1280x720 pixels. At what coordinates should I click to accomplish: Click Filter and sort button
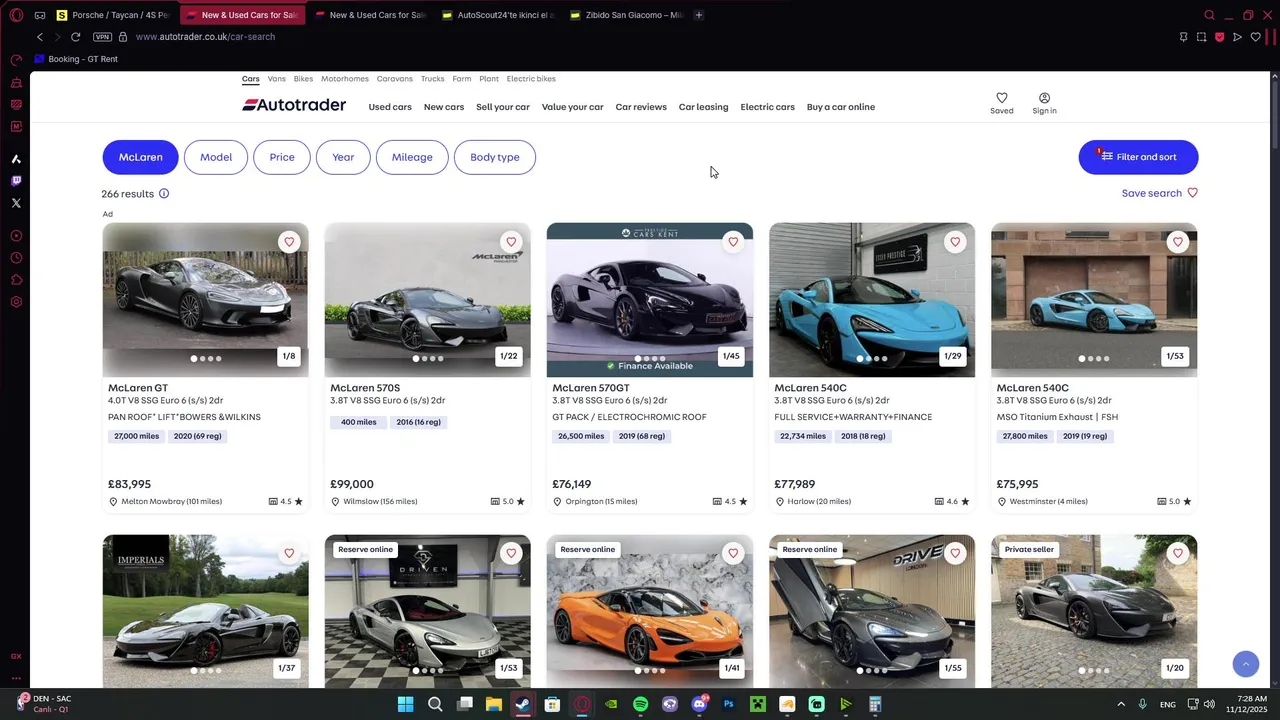click(1138, 157)
